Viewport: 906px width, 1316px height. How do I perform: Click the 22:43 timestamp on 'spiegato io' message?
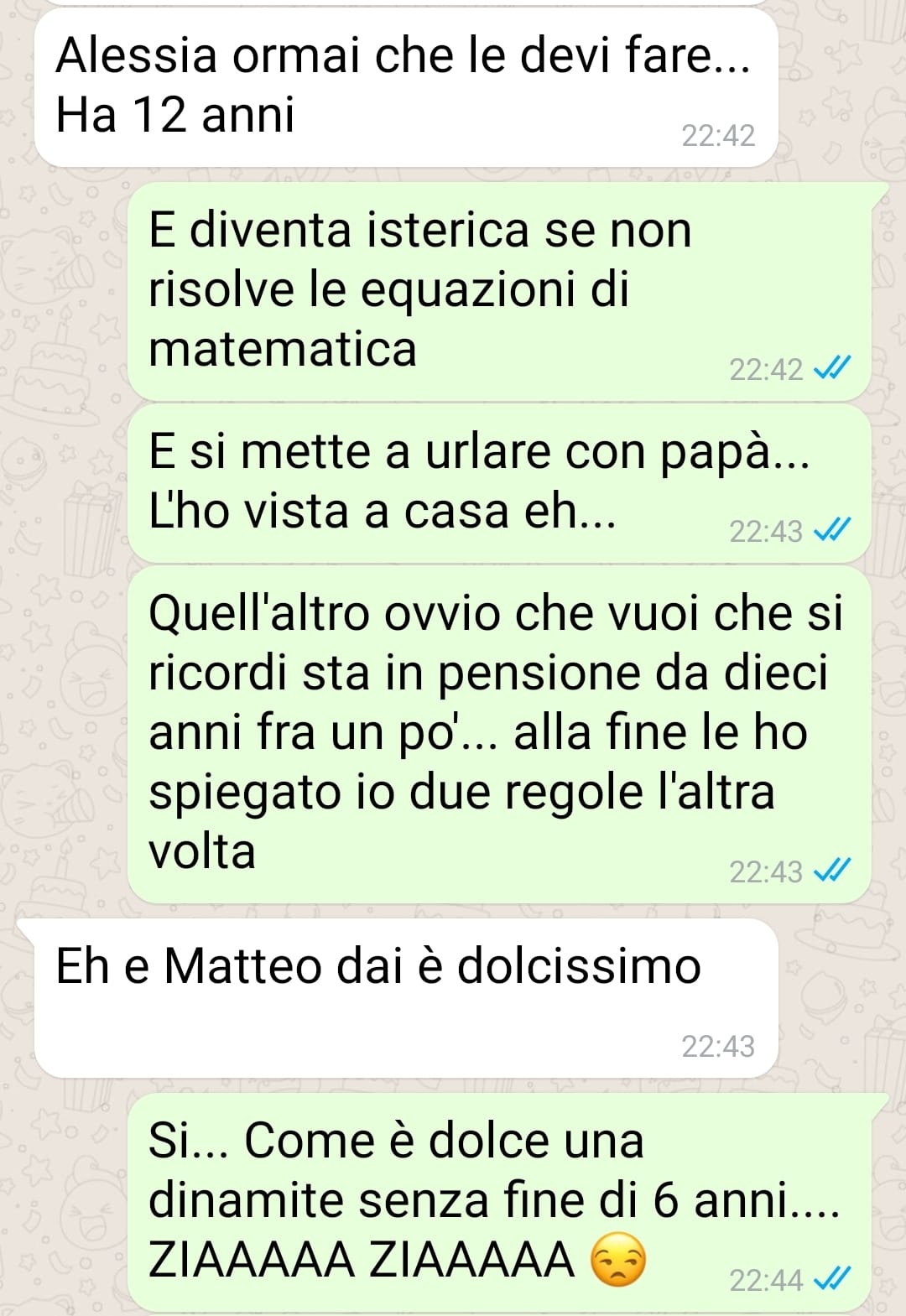[766, 871]
